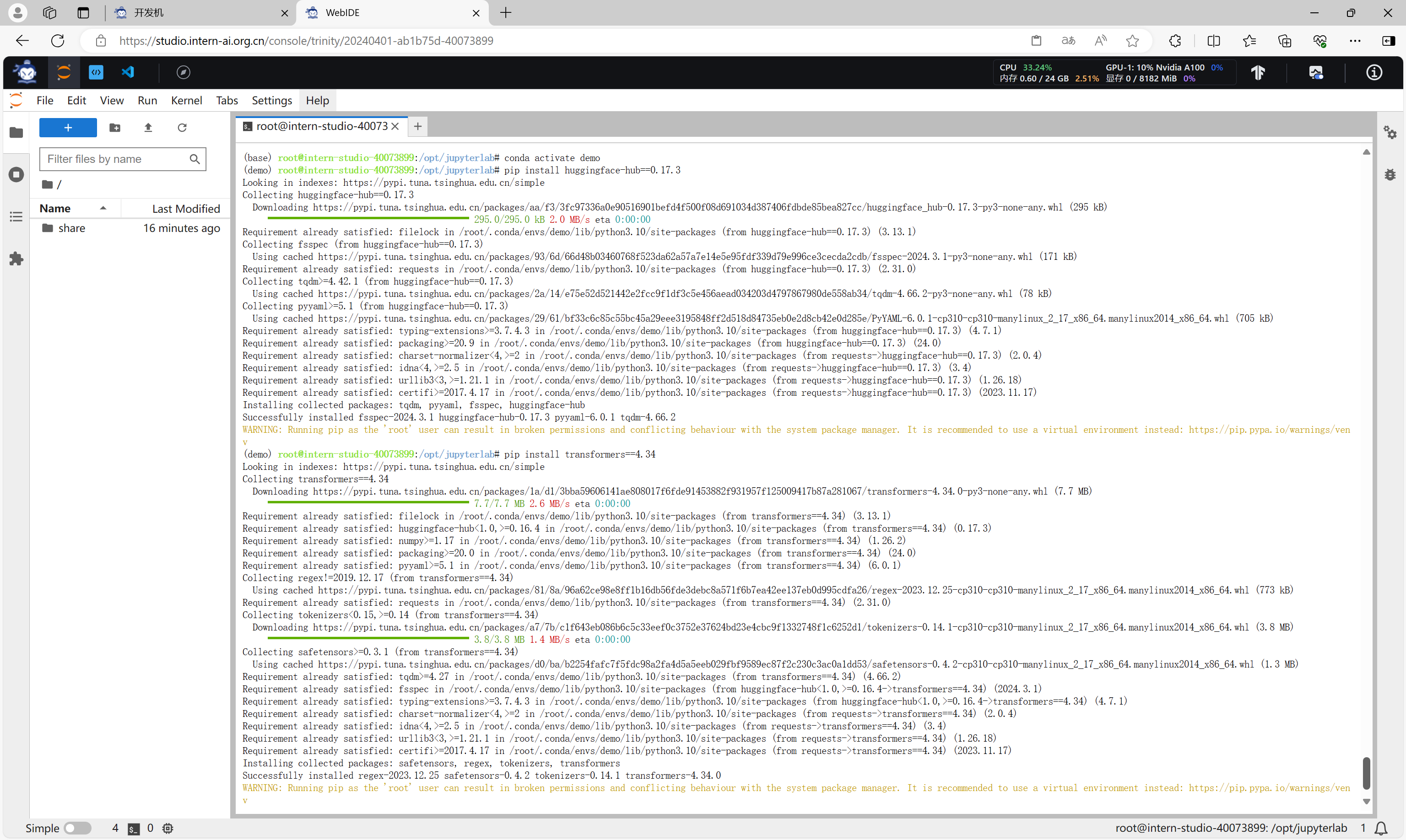Open debugger bug icon on right sidebar
Image resolution: width=1406 pixels, height=840 pixels.
[1390, 174]
